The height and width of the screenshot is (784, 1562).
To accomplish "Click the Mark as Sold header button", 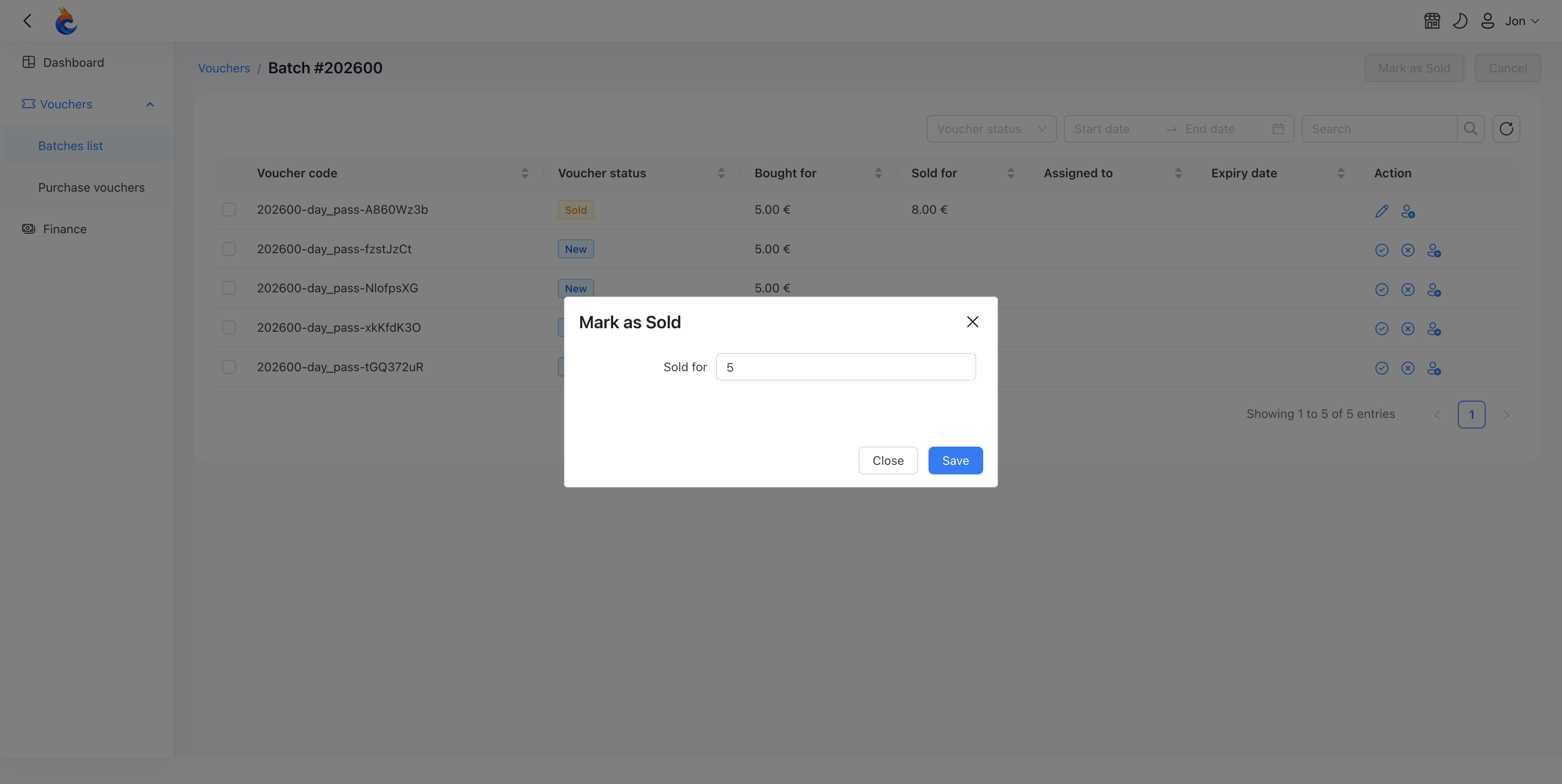I will coord(1414,68).
